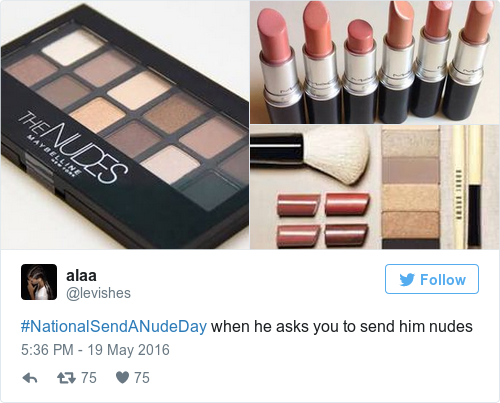
Task: Click the alaa display name
Action: [81, 276]
